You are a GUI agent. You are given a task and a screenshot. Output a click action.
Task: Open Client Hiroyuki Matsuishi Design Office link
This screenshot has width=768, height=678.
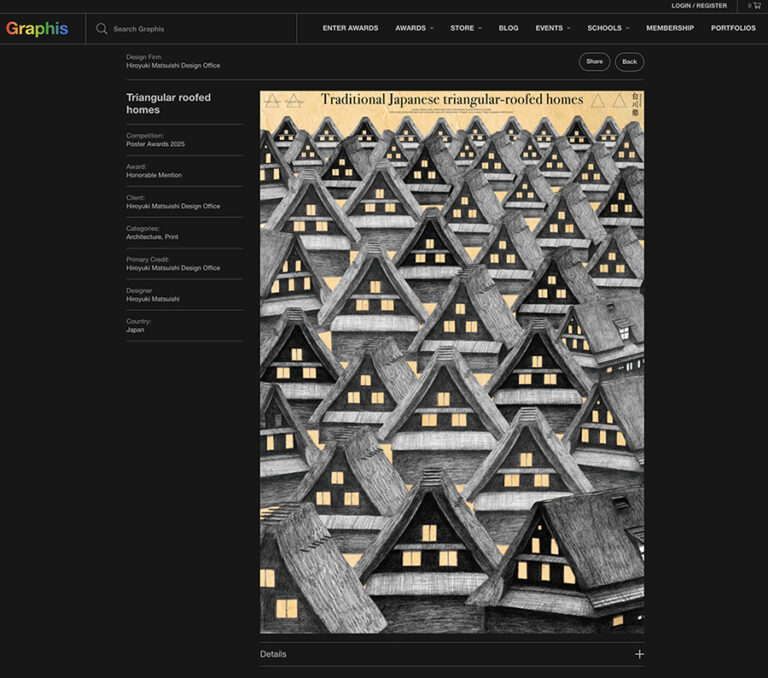(x=173, y=206)
